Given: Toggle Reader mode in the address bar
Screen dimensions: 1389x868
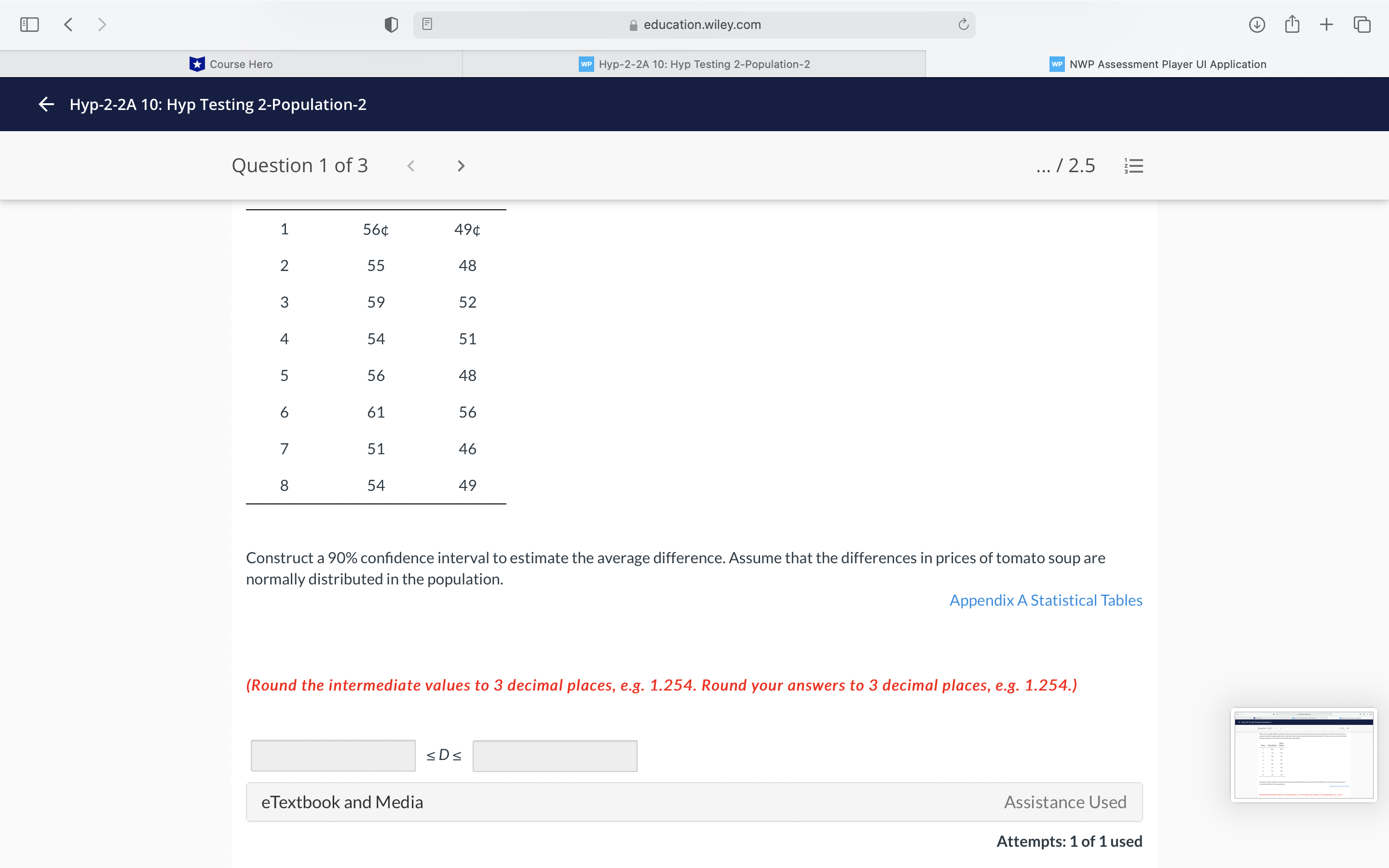Looking at the screenshot, I should coord(426,24).
